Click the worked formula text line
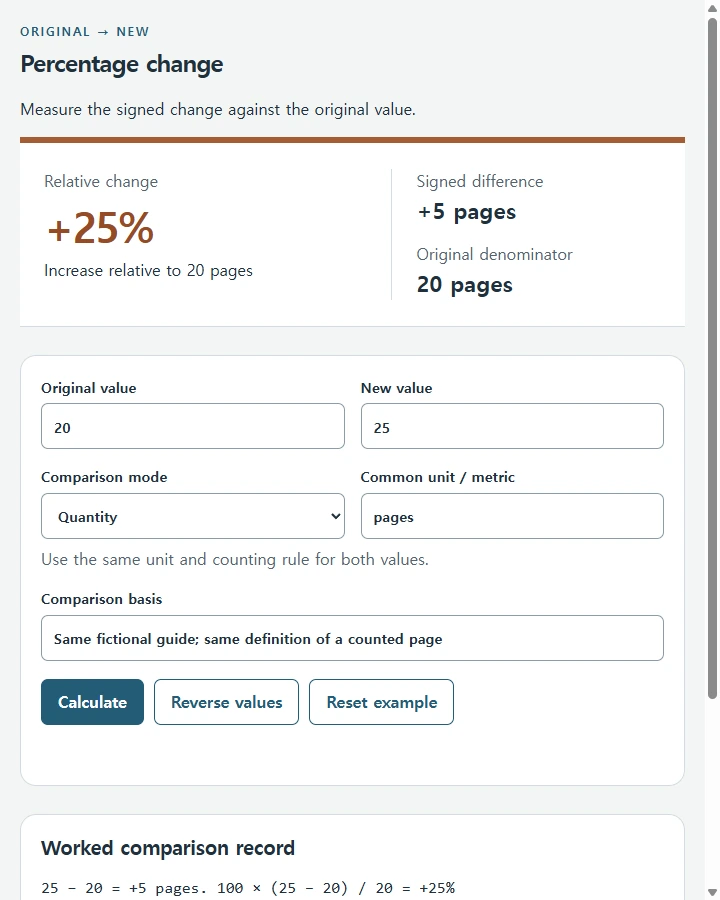The width and height of the screenshot is (720, 900). point(248,888)
